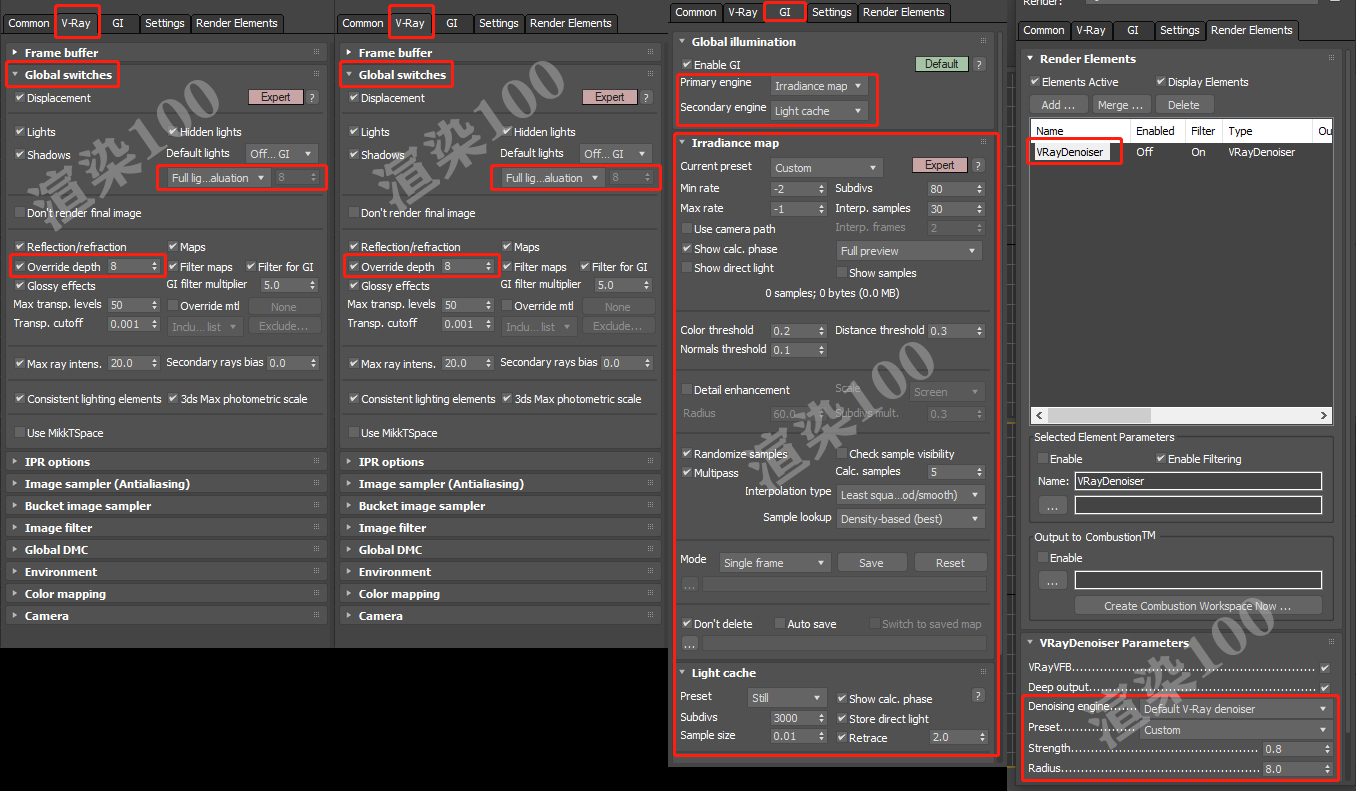
Task: Uncheck Enable Filtering for the selected element
Action: coord(1160,459)
